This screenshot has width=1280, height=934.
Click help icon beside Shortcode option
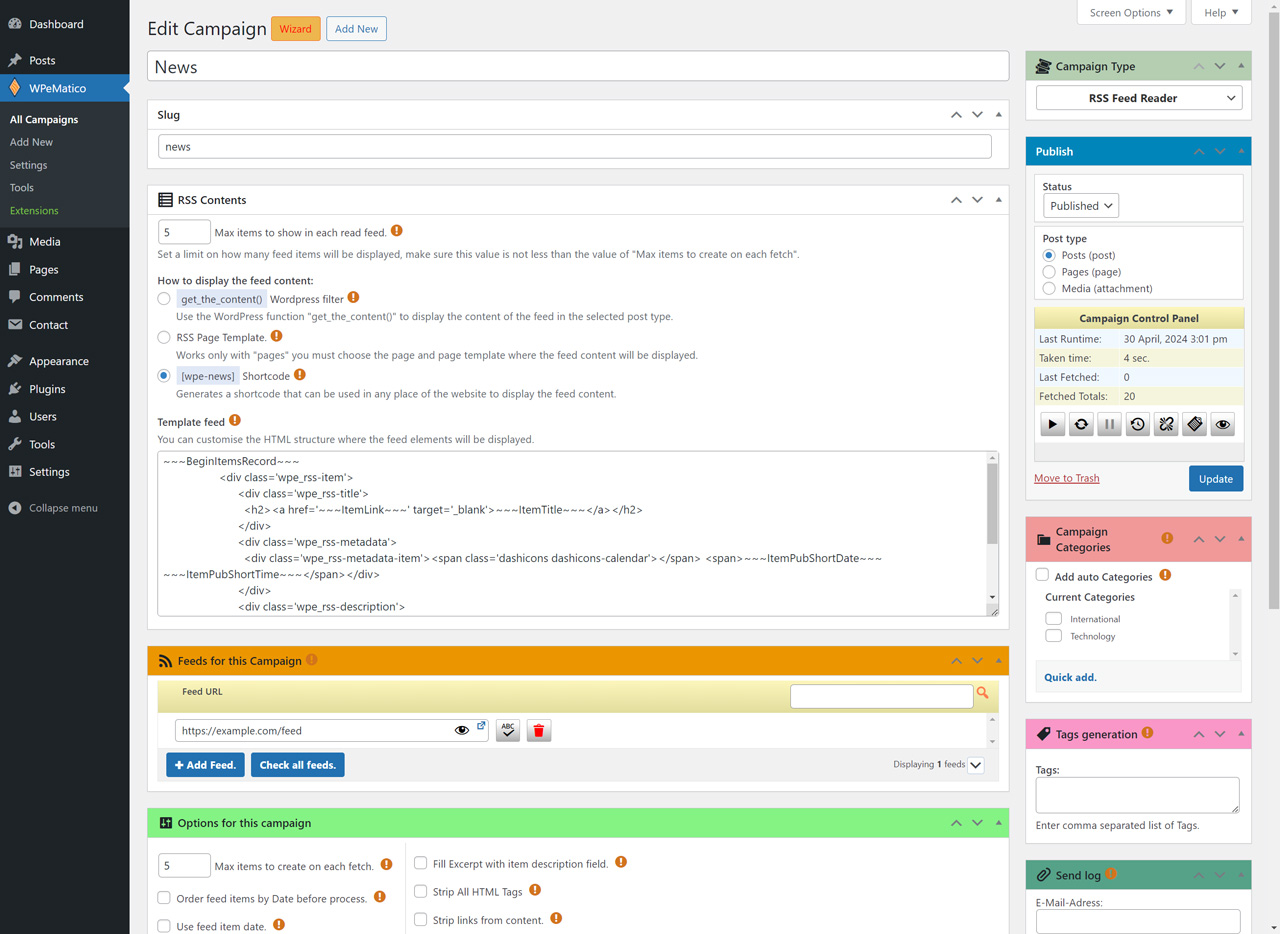300,375
